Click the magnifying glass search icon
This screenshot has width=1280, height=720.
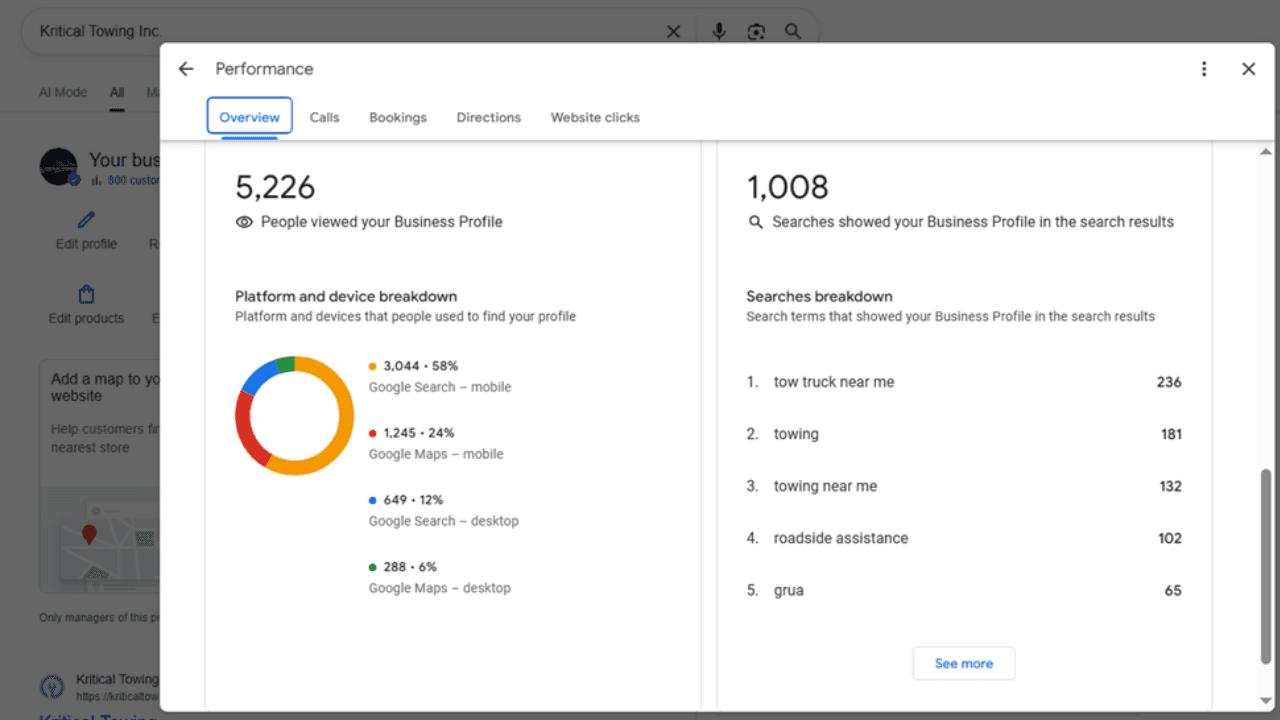[793, 32]
